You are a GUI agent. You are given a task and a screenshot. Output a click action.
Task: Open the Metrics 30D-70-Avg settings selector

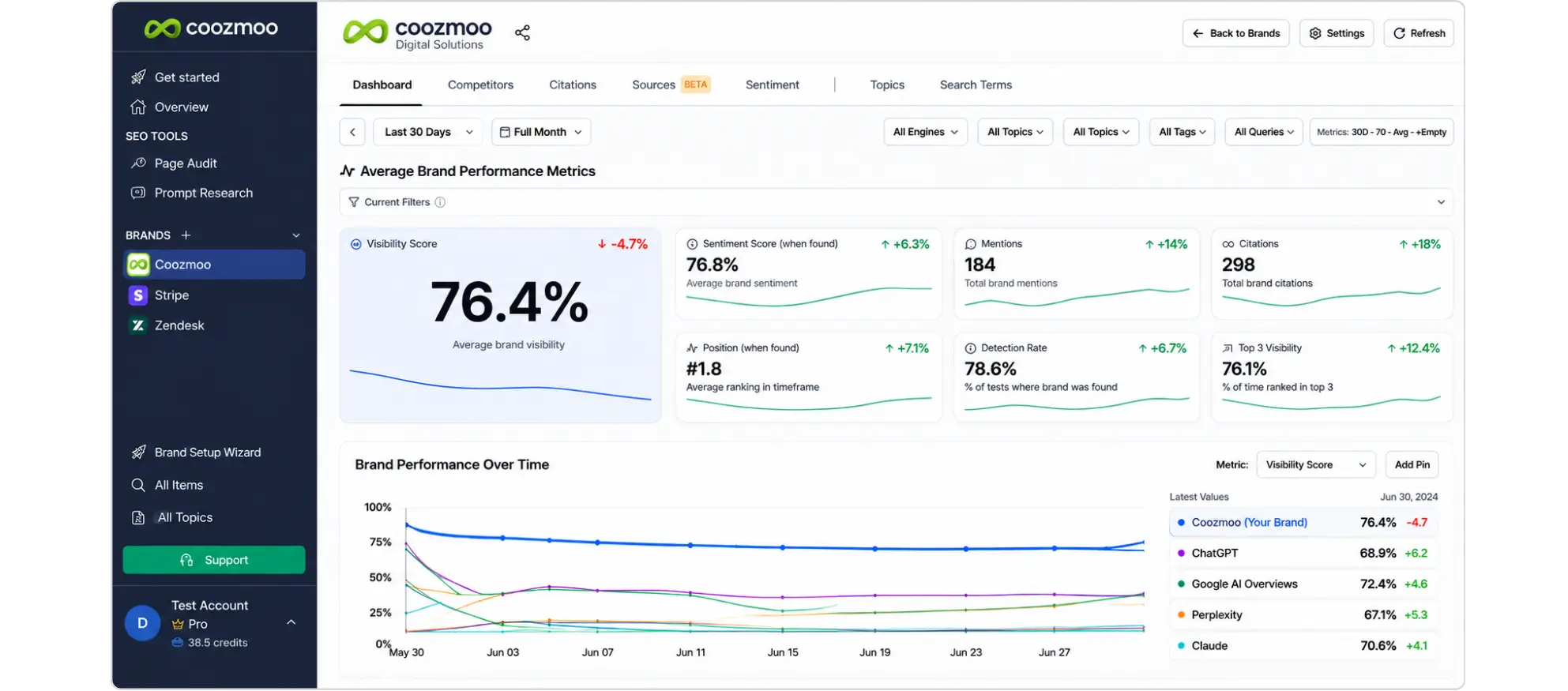point(1382,132)
